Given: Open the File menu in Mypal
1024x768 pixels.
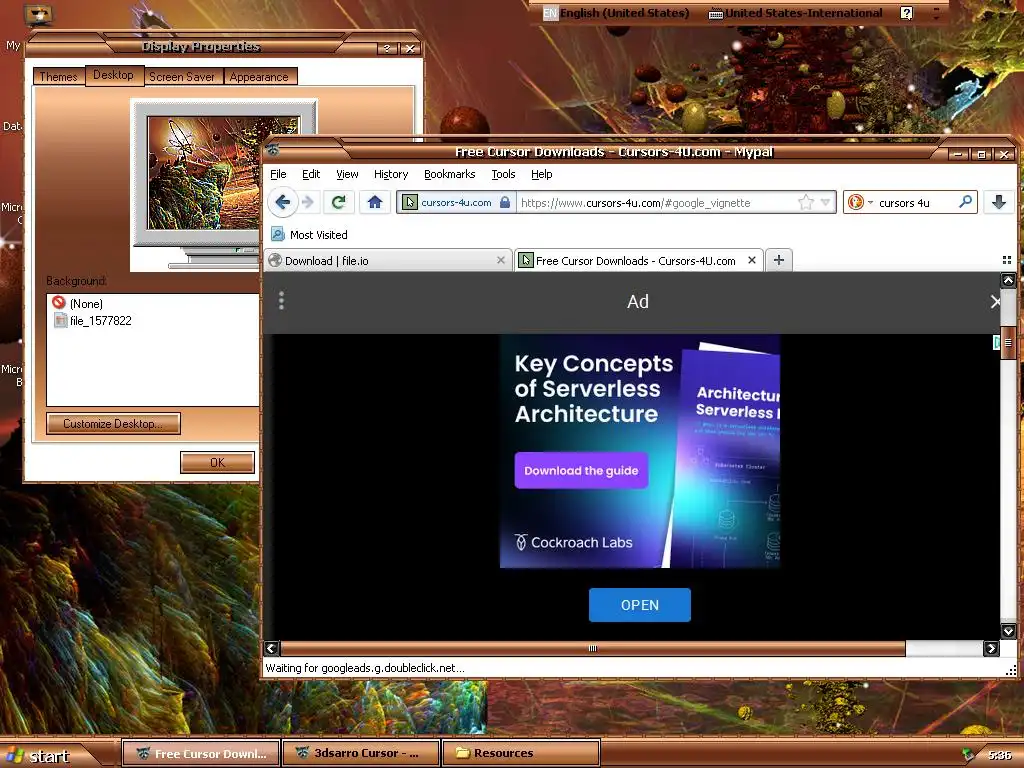Looking at the screenshot, I should click(278, 174).
